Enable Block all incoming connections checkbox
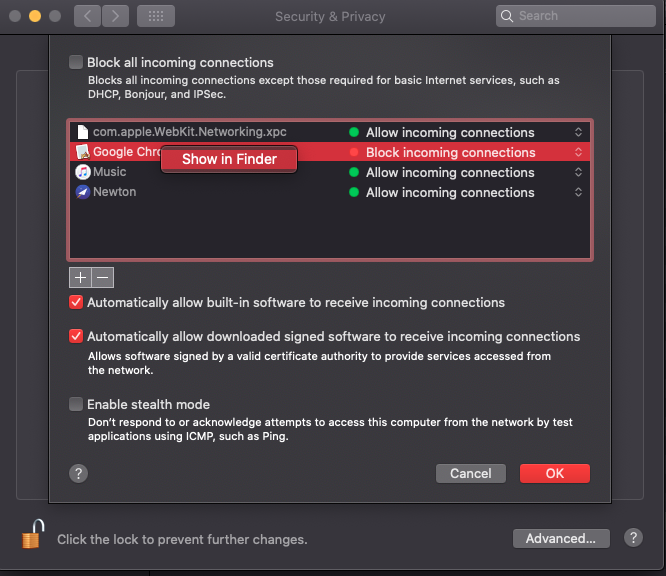This screenshot has height=576, width=666. coord(76,62)
